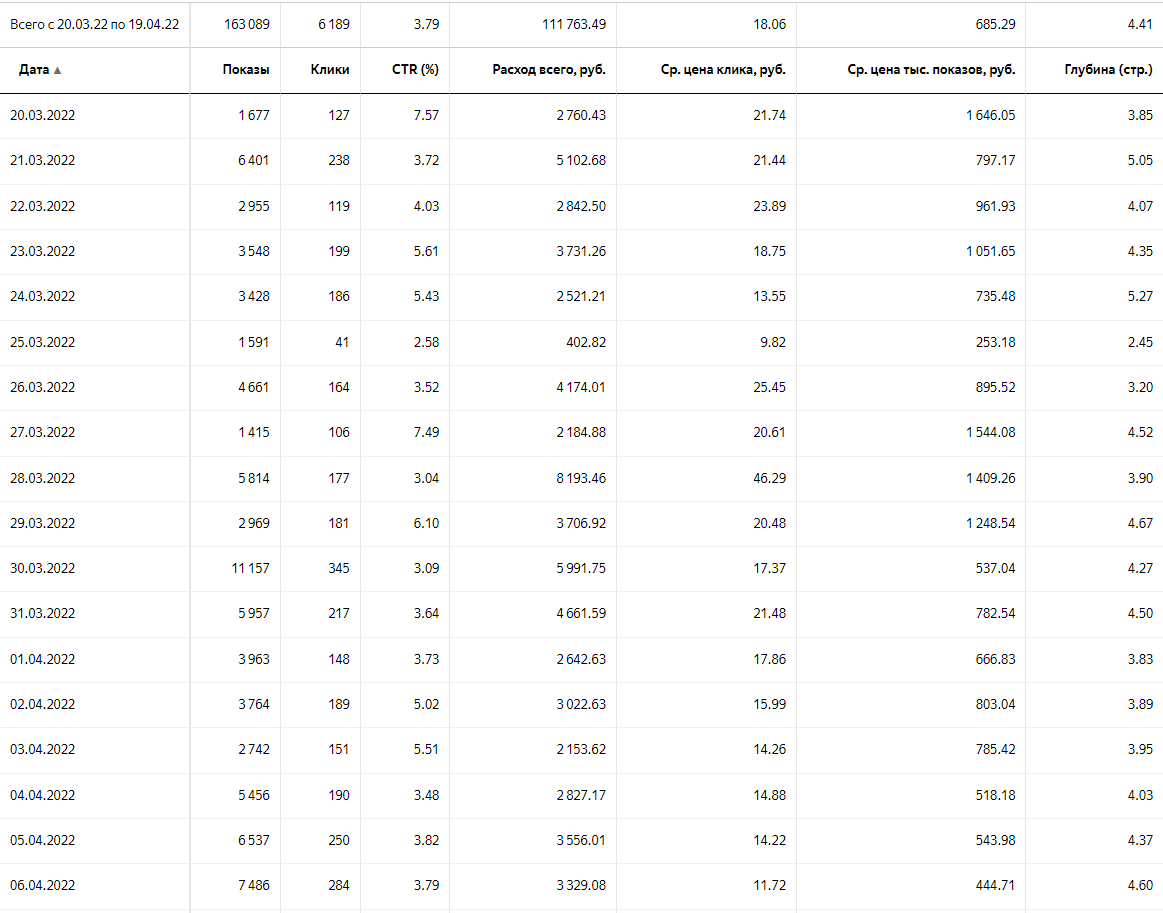Click the Дата column header label
The image size is (1163, 913).
pyautogui.click(x=34, y=70)
